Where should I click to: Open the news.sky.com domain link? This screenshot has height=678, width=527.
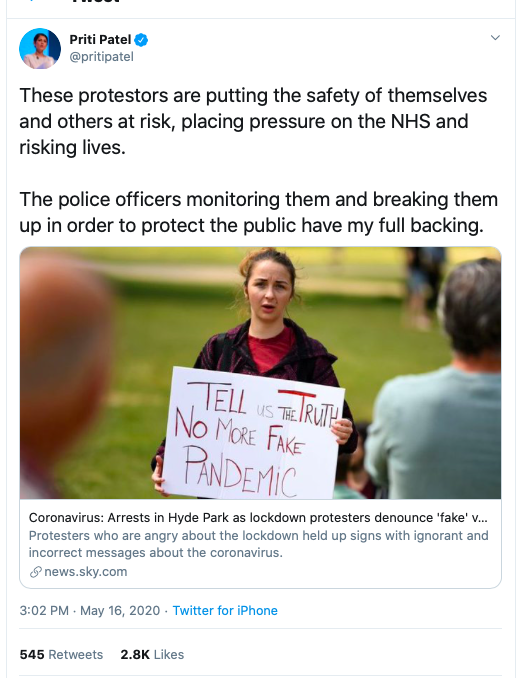(x=86, y=572)
